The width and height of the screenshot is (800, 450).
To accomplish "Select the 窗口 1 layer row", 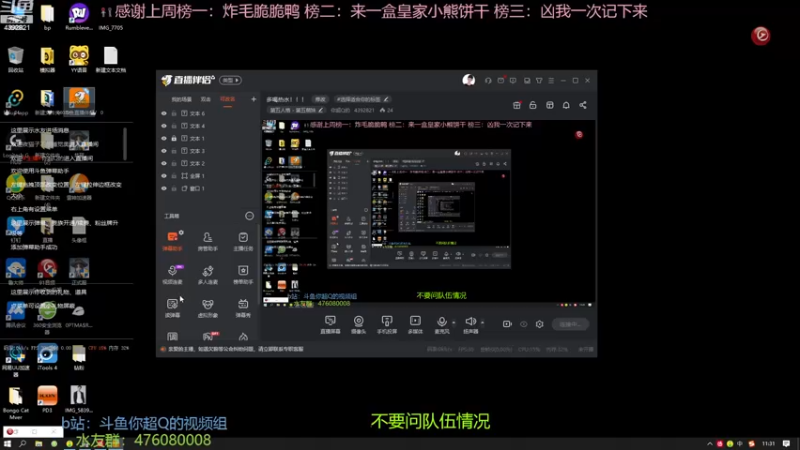I will [x=208, y=188].
